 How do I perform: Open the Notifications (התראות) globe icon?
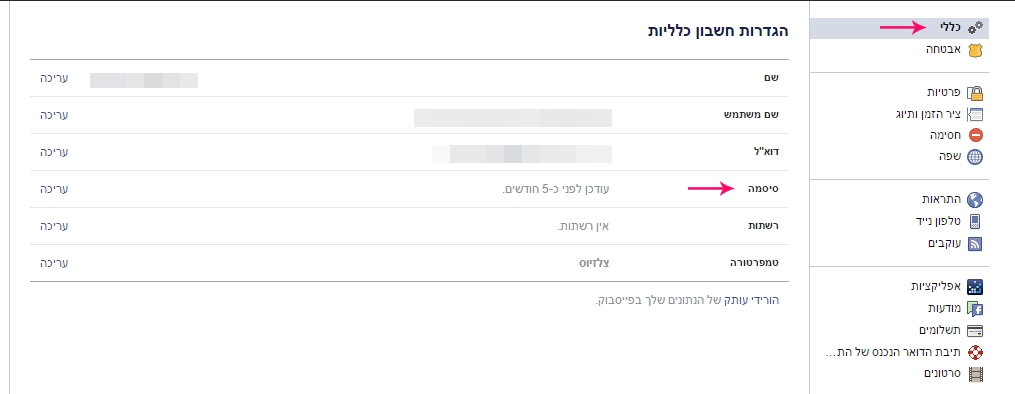pyautogui.click(x=975, y=199)
